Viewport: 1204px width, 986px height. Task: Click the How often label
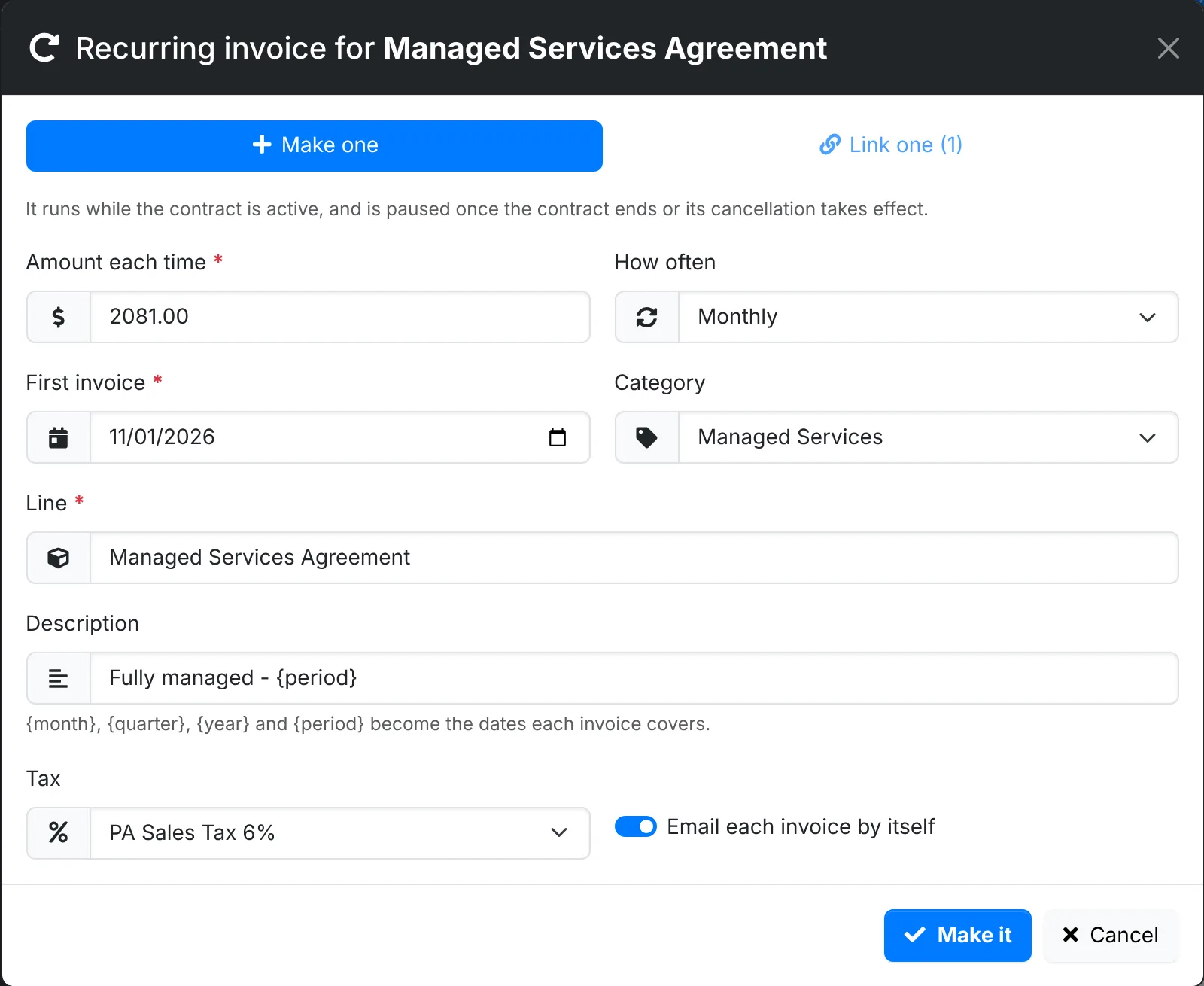(665, 262)
